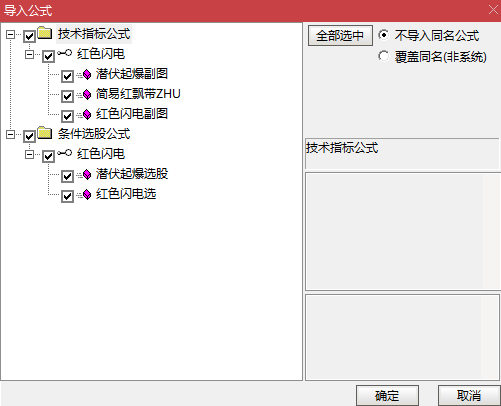Uncheck the 潜伏起爆副图 checkbox
The height and width of the screenshot is (406, 501).
click(67, 76)
